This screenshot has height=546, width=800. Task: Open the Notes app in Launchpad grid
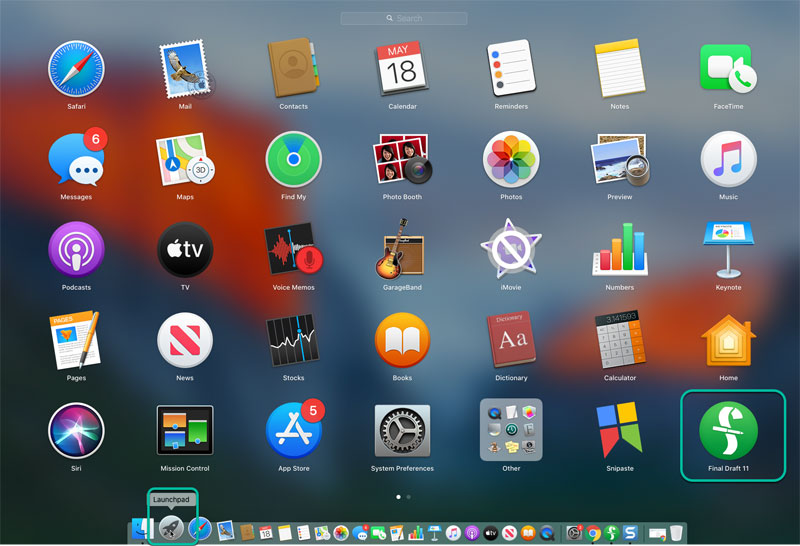pyautogui.click(x=620, y=68)
